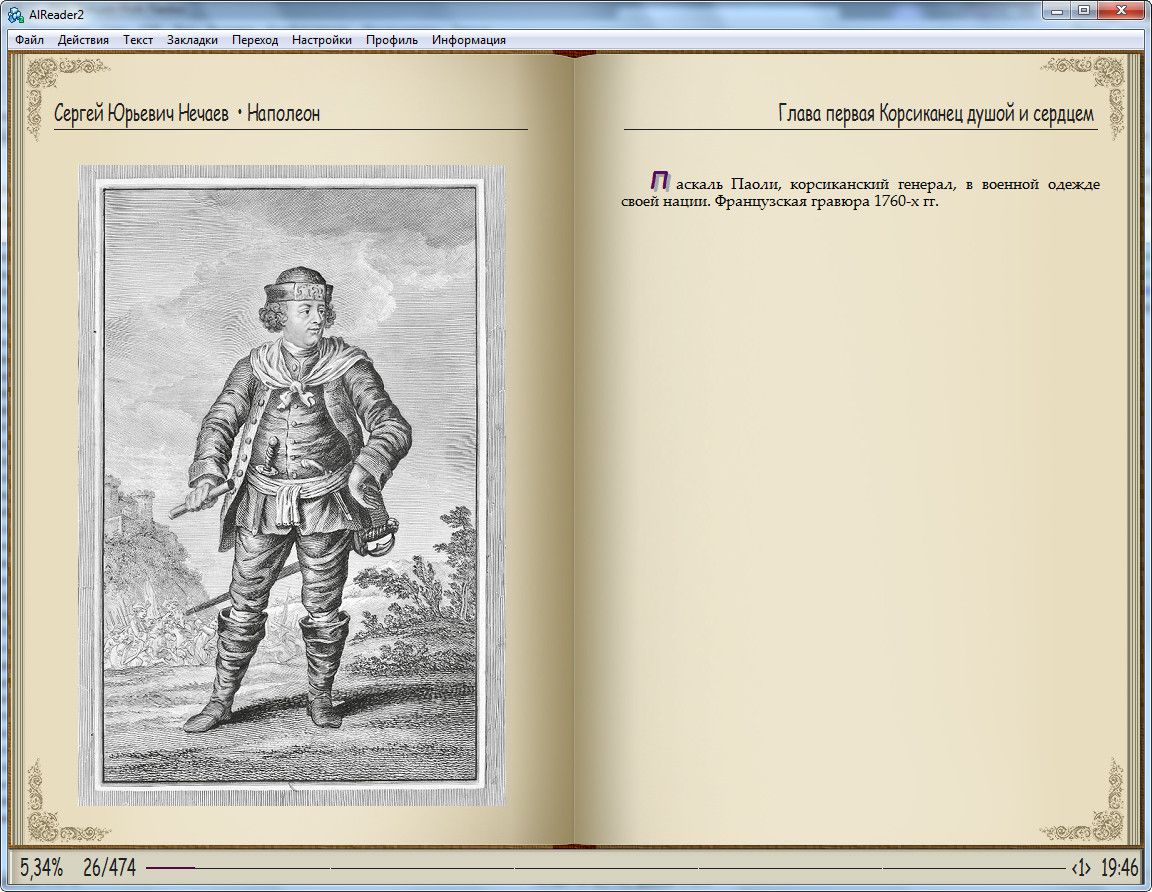The width and height of the screenshot is (1152, 892).
Task: Minimize the AlReader2 window
Action: click(x=1057, y=11)
